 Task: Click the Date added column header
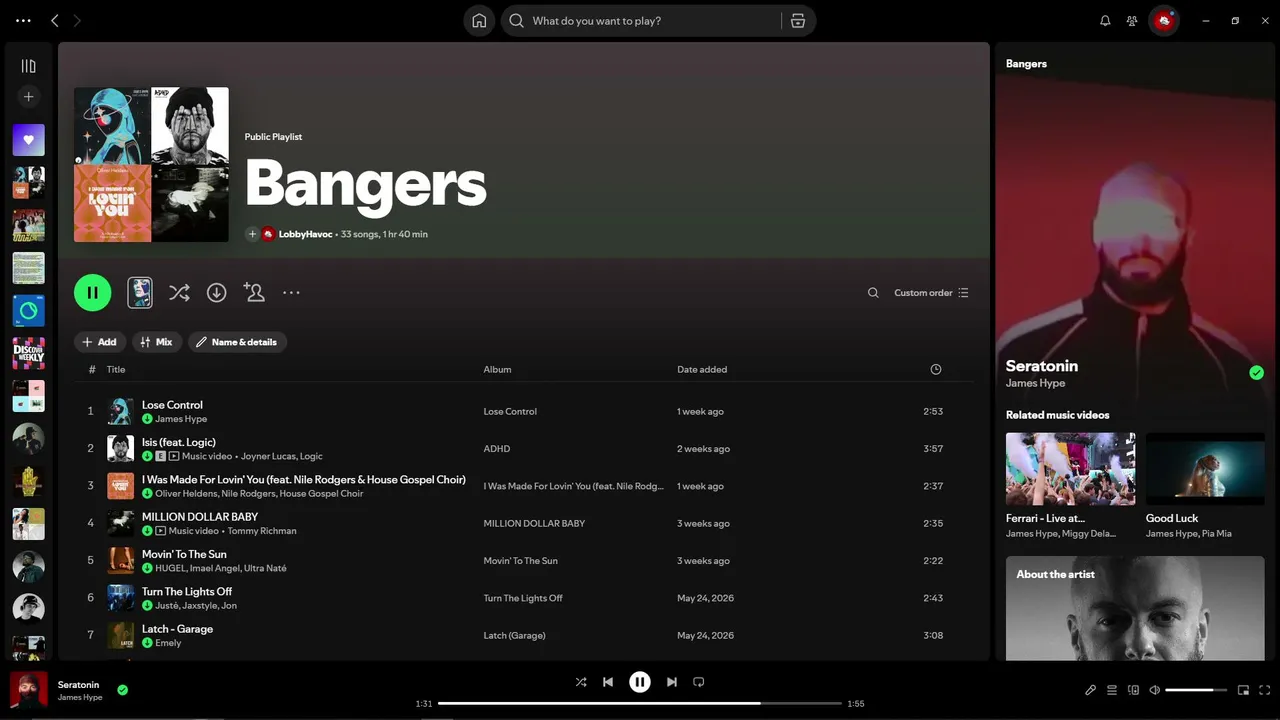pos(702,370)
